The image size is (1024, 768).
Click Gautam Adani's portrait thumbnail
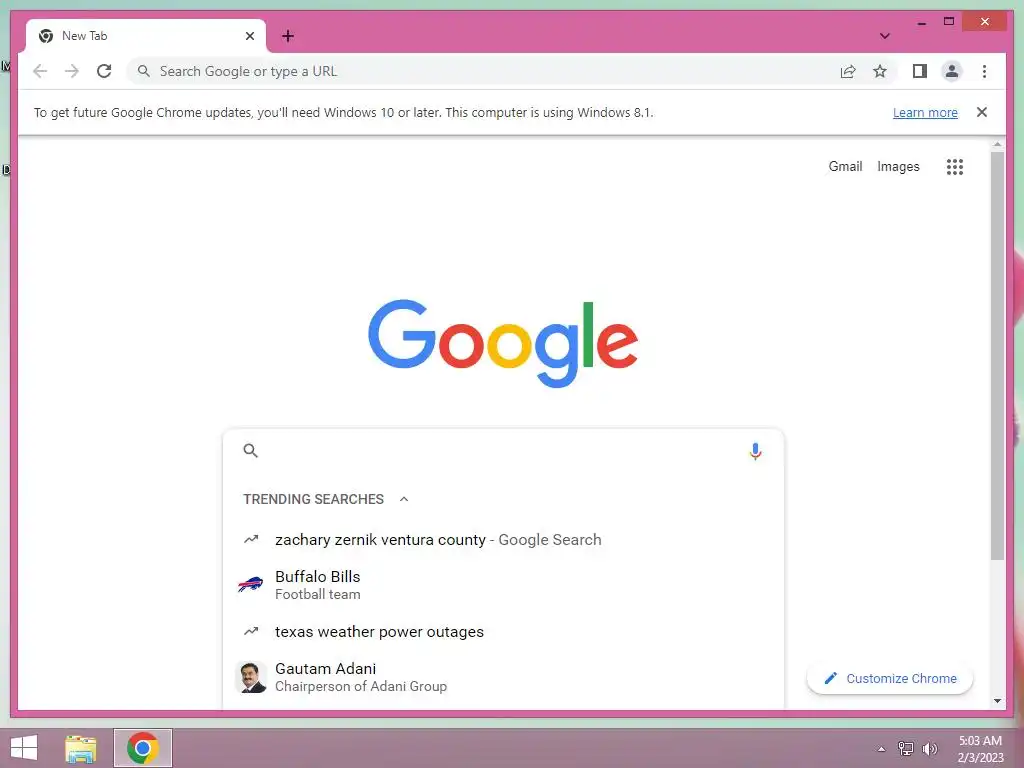(x=251, y=677)
